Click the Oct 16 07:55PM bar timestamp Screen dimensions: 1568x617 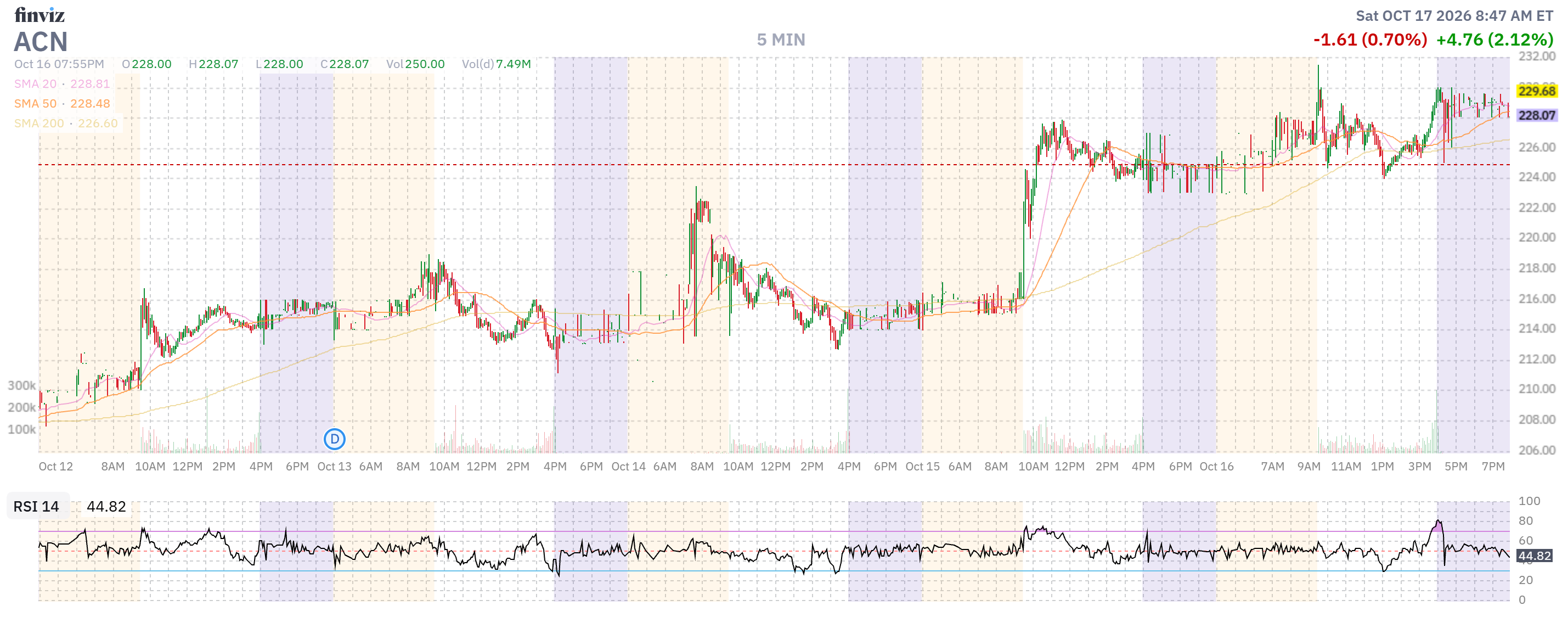tap(59, 64)
